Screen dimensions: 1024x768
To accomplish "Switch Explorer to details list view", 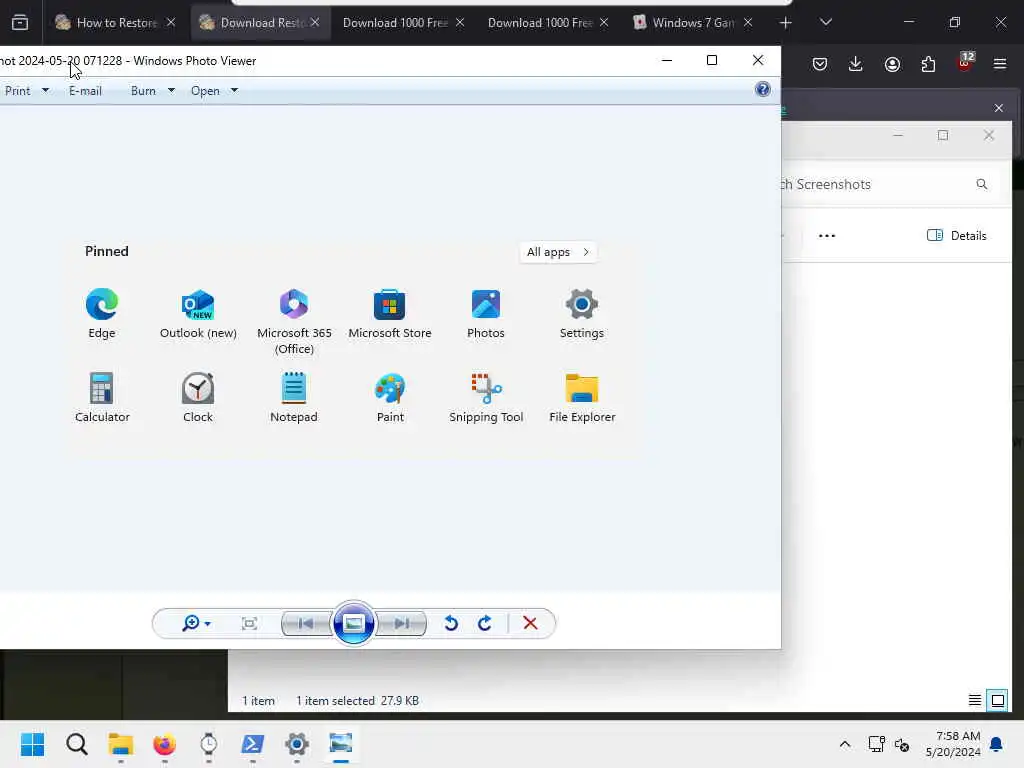I will click(974, 701).
